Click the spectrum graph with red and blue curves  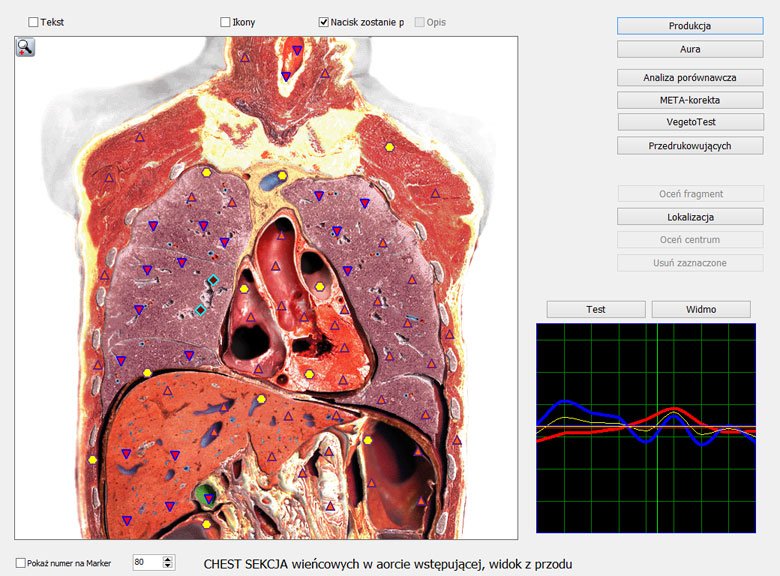(646, 427)
